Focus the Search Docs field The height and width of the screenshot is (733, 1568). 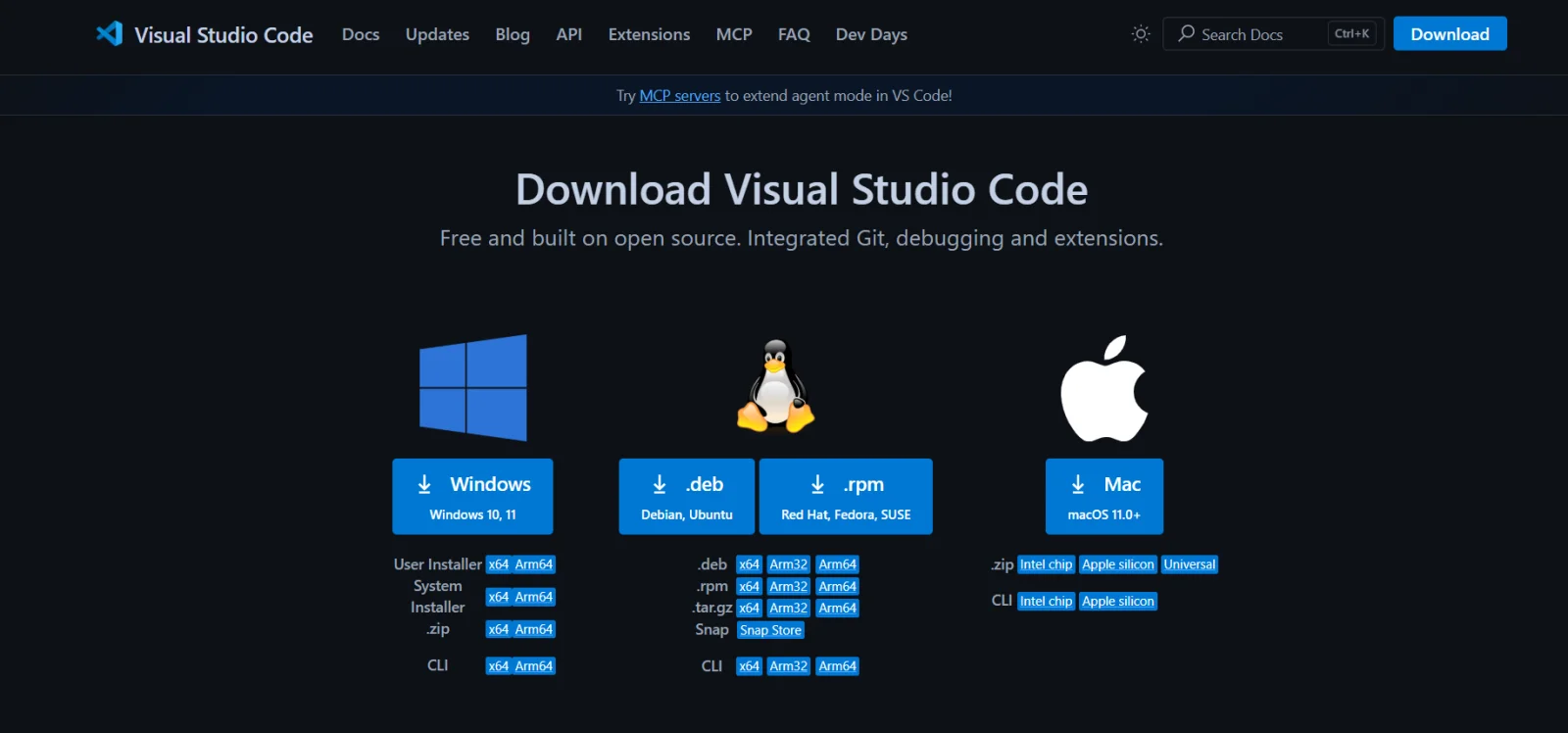pyautogui.click(x=1273, y=33)
